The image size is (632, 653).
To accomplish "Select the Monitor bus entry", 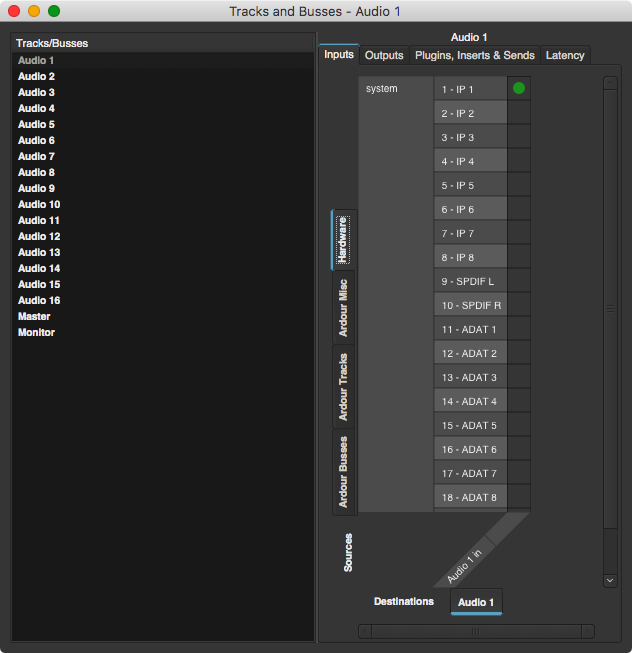I will pyautogui.click(x=36, y=333).
